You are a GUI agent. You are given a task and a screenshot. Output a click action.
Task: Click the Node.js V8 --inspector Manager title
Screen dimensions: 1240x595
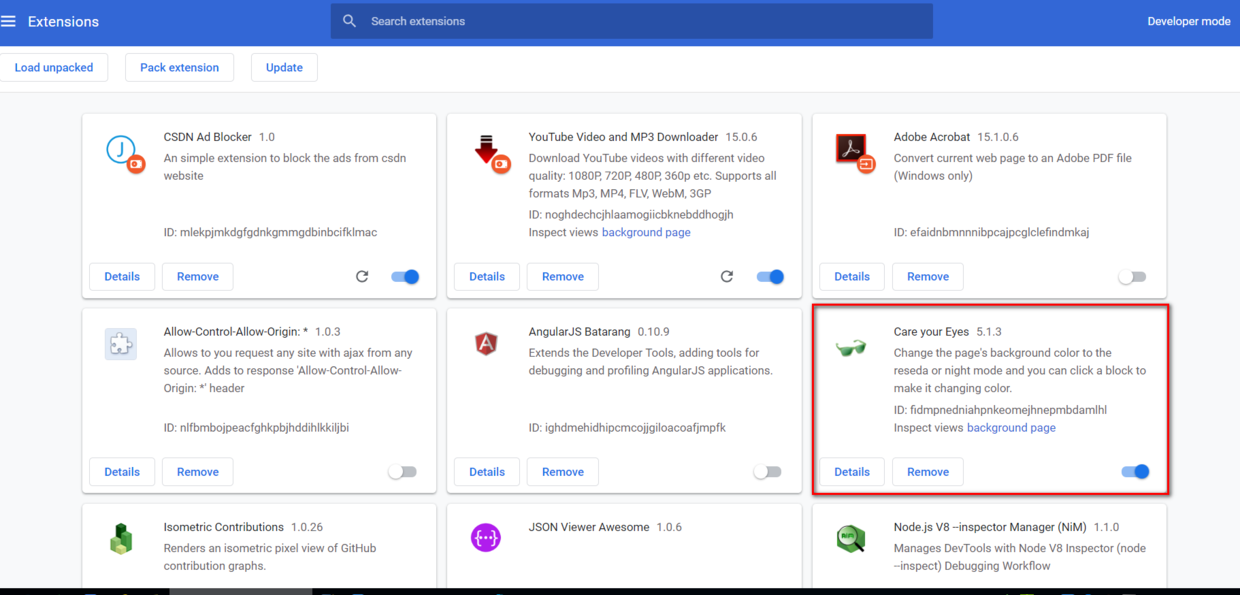[x=992, y=527]
